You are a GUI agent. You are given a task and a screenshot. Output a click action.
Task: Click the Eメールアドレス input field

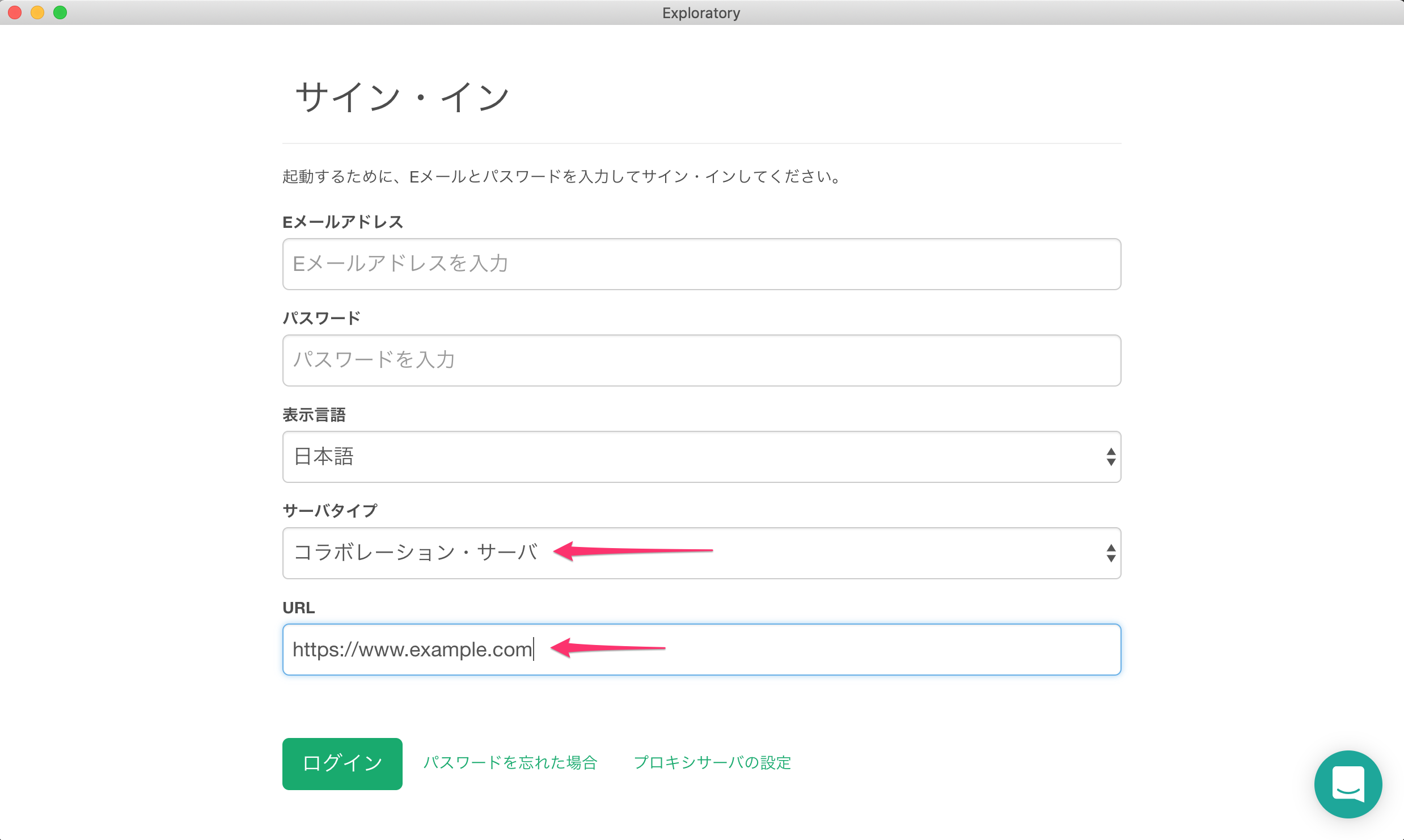[701, 264]
